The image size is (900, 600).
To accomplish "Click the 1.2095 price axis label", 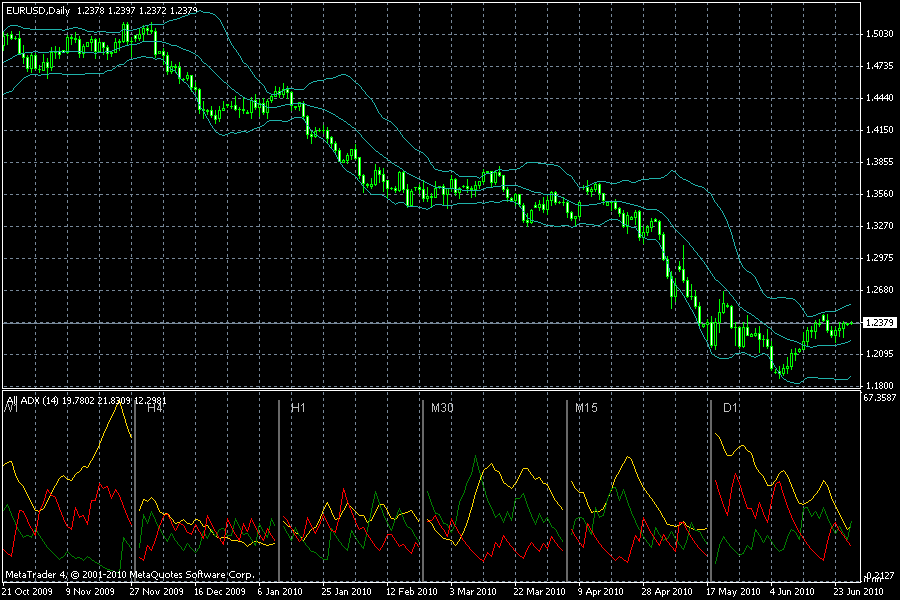I will click(879, 354).
